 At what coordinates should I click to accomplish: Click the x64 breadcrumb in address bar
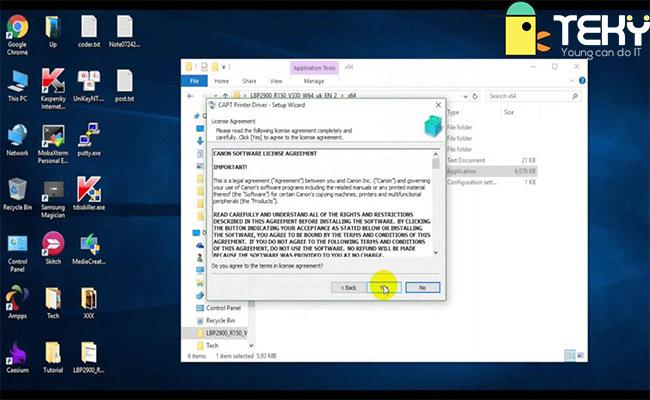(352, 96)
